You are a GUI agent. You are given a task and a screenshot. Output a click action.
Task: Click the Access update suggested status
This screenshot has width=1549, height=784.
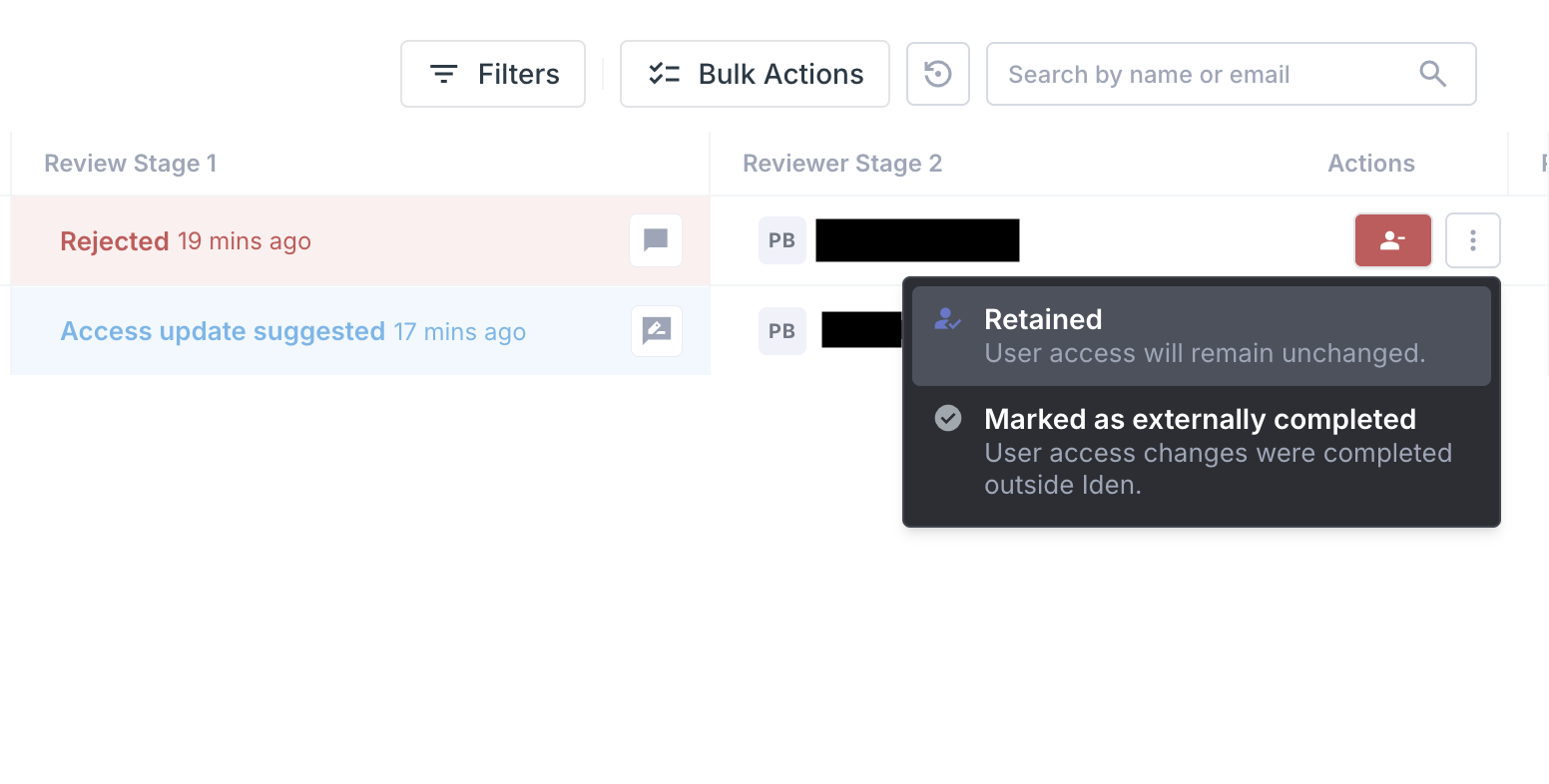(223, 331)
